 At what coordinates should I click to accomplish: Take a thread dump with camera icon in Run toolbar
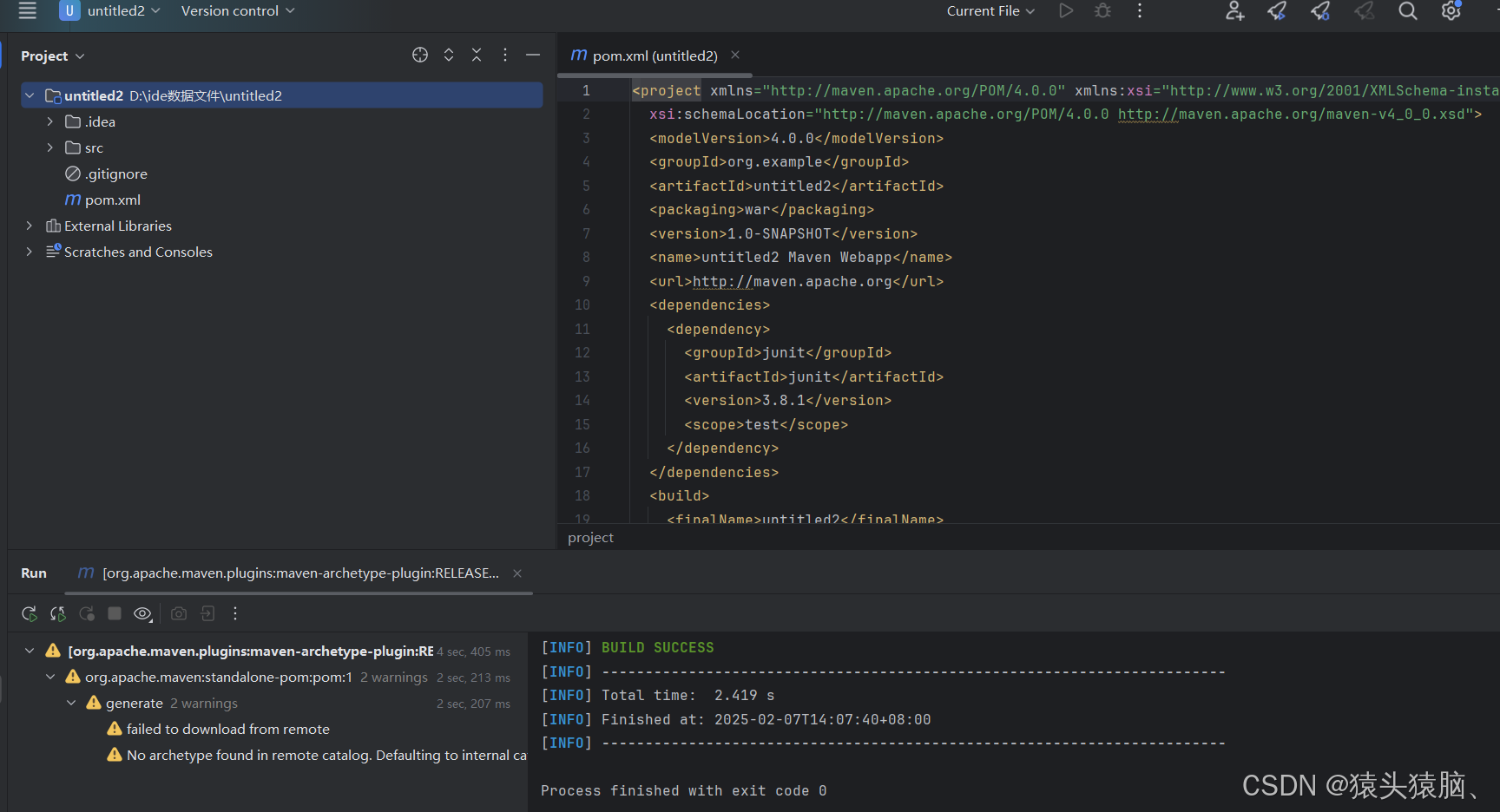(x=179, y=613)
